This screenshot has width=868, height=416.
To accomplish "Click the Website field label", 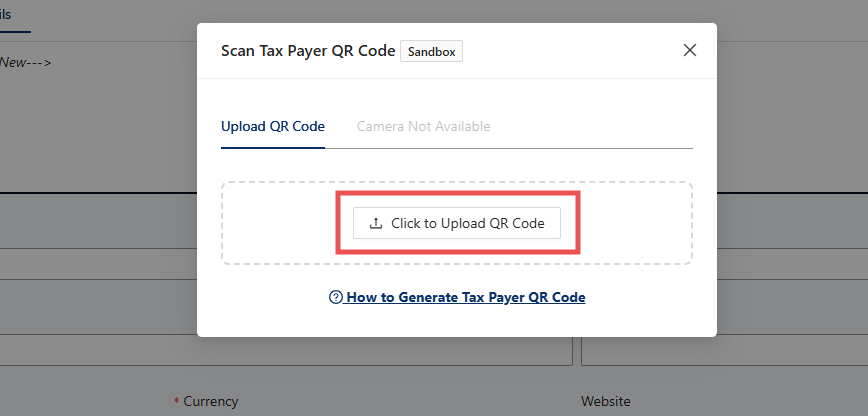I will 606,401.
